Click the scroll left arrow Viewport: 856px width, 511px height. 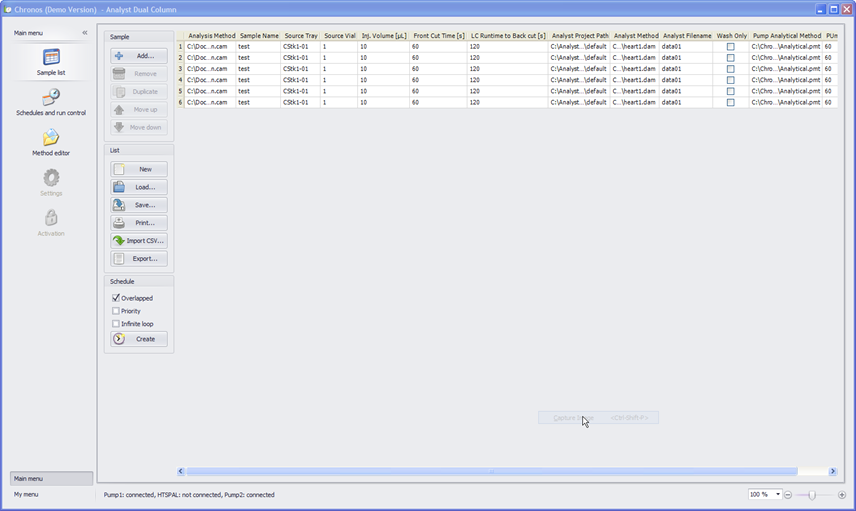pyautogui.click(x=181, y=471)
